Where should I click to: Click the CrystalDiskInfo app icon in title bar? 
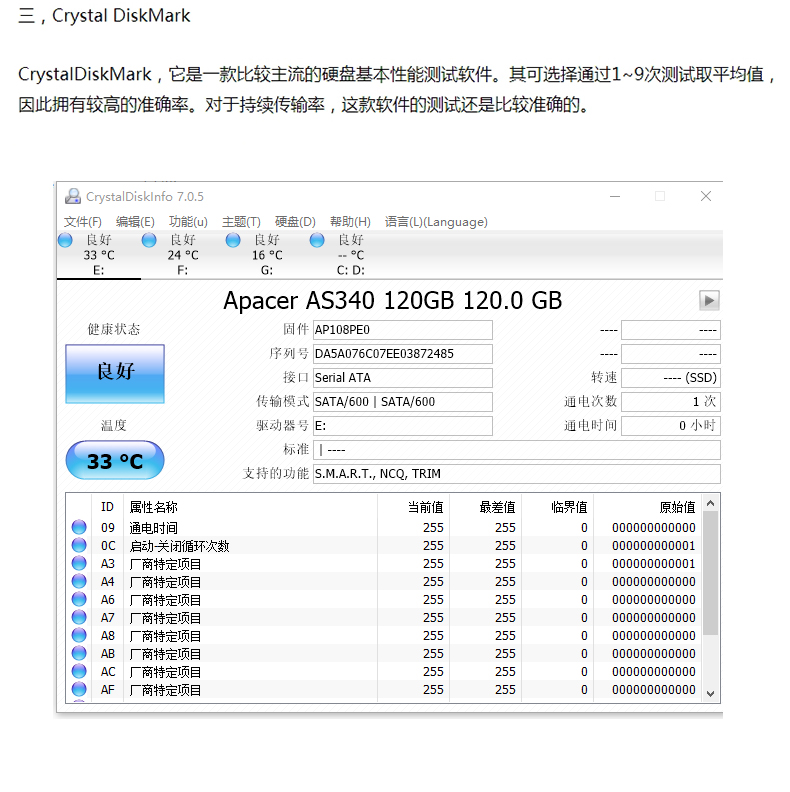click(73, 196)
